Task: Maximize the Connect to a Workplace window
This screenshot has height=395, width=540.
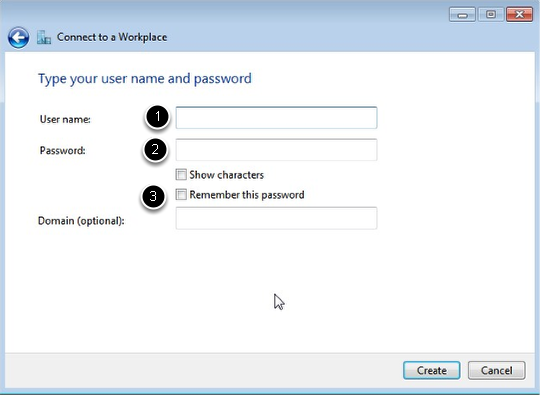Action: tap(491, 14)
